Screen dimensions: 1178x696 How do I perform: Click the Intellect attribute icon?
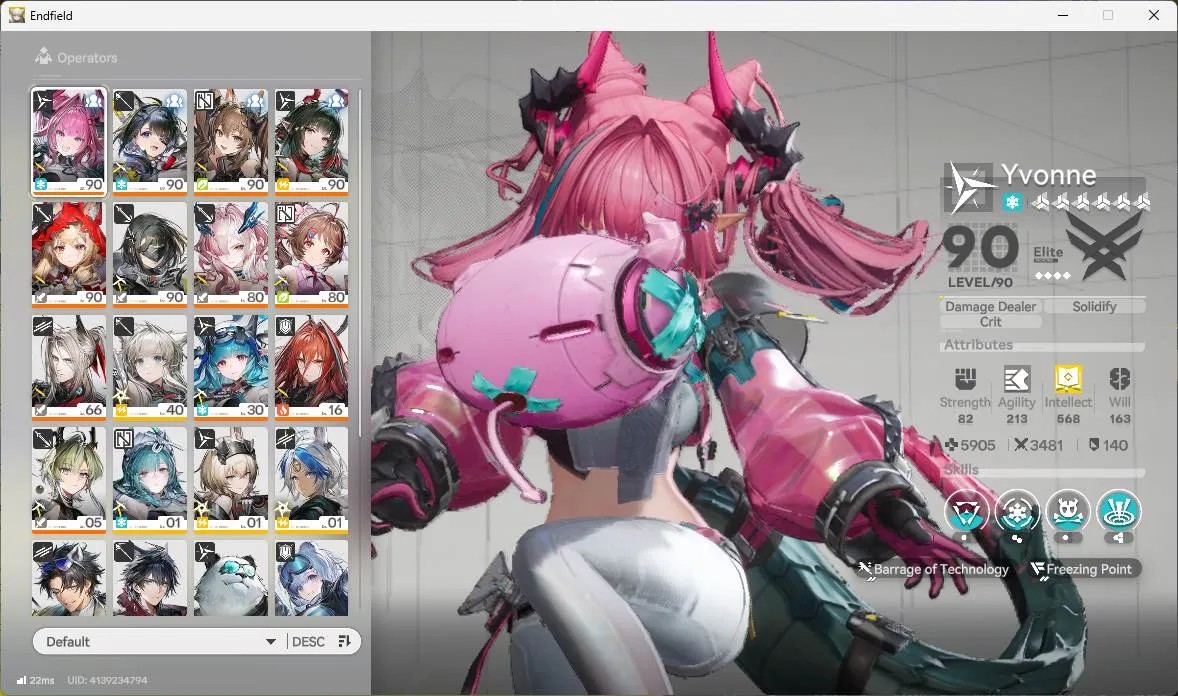[1068, 379]
